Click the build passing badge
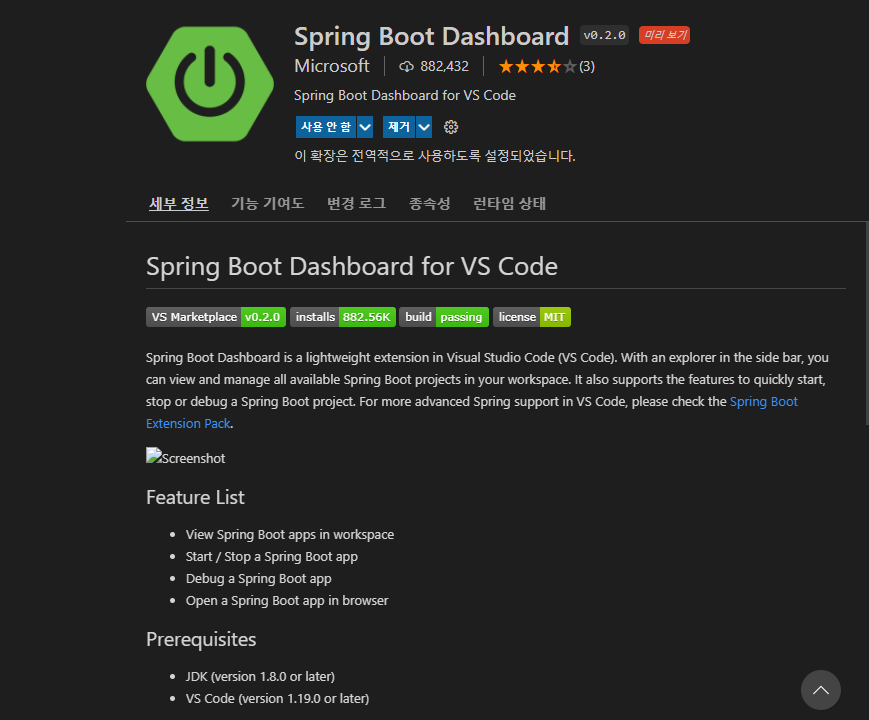 point(444,317)
